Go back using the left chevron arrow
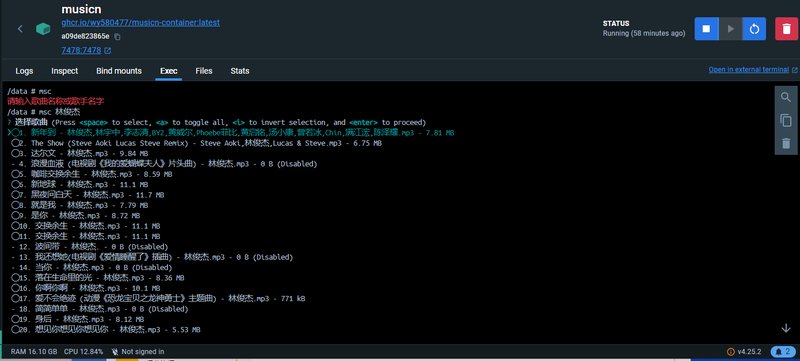800x361 pixels. pyautogui.click(x=20, y=29)
